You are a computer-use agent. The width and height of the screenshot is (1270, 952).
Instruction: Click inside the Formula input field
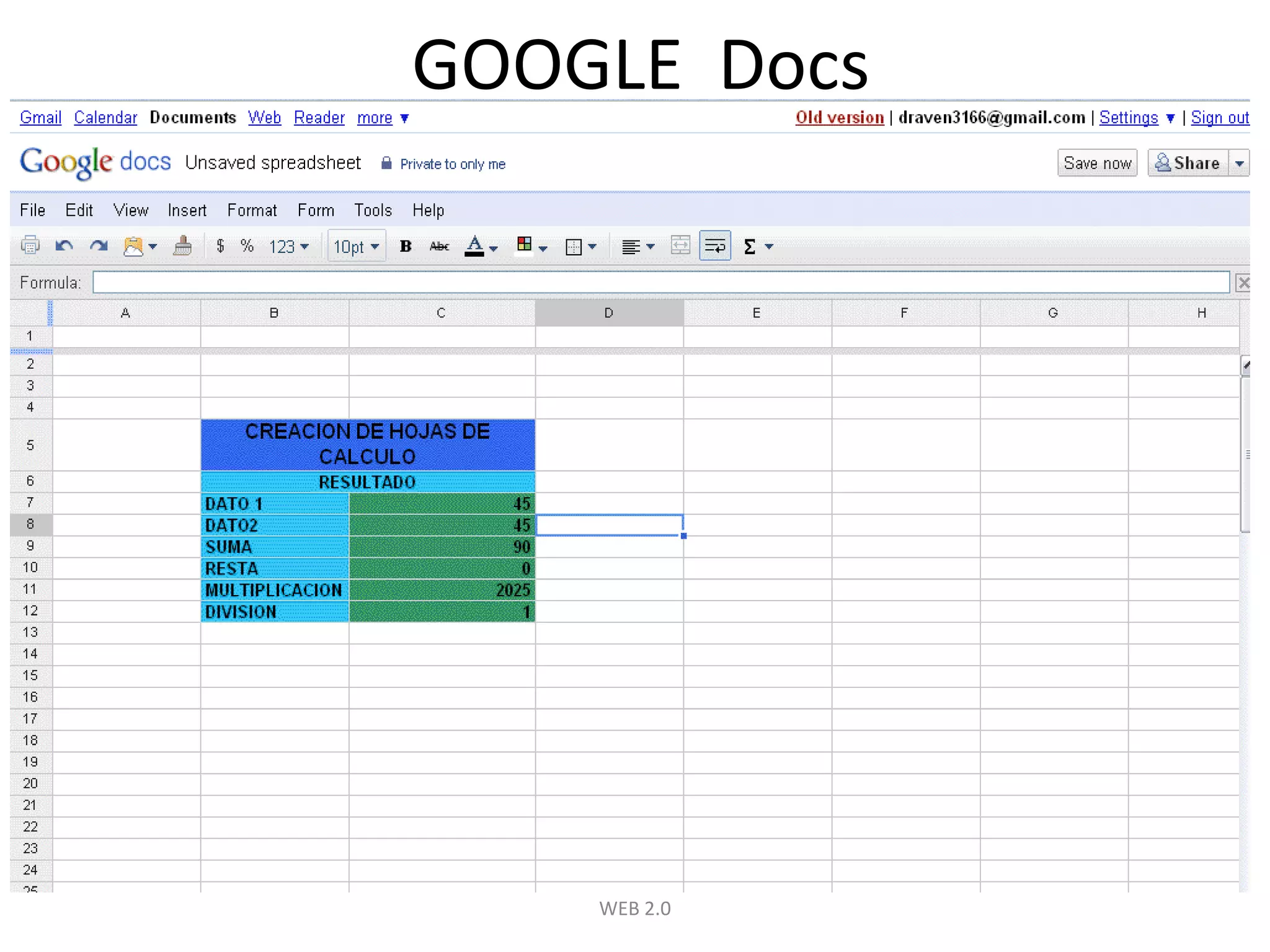(661, 283)
